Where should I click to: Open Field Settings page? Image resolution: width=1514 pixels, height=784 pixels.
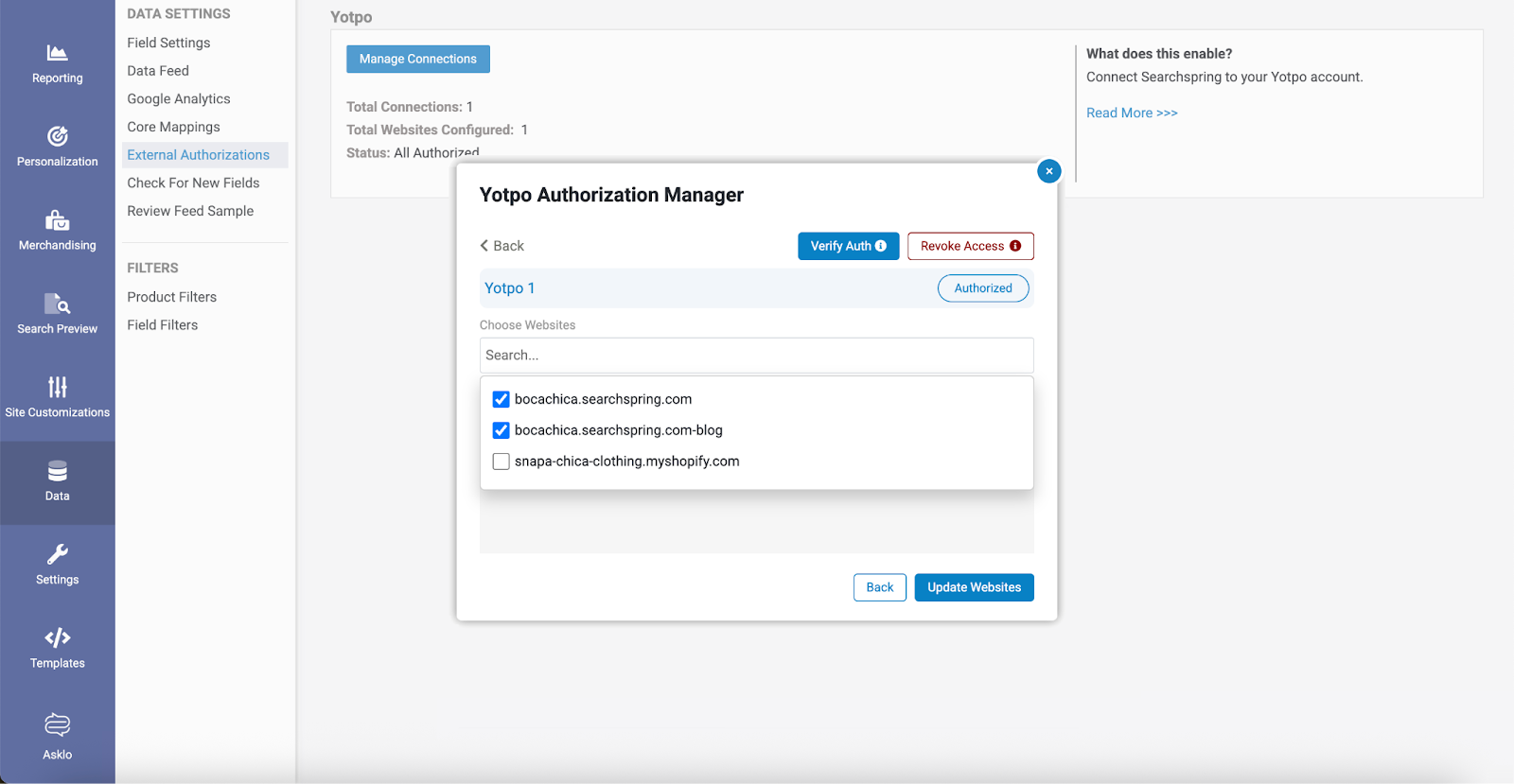tap(168, 43)
